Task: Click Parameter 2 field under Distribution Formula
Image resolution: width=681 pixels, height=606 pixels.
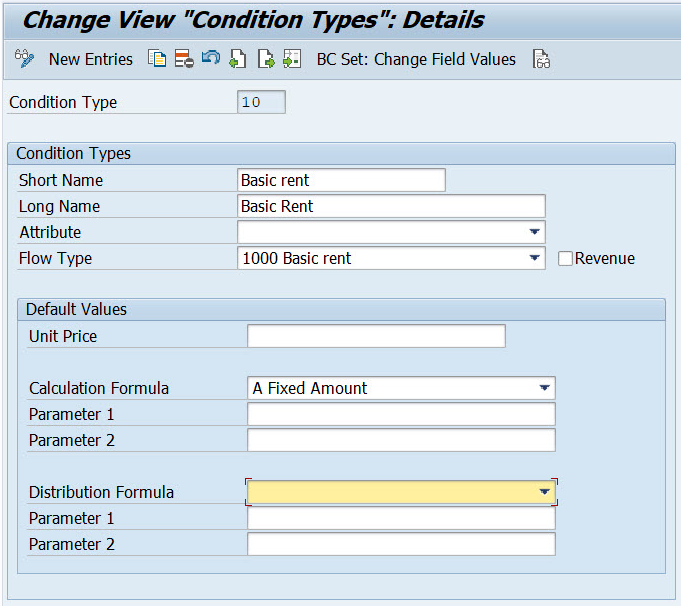Action: click(401, 544)
